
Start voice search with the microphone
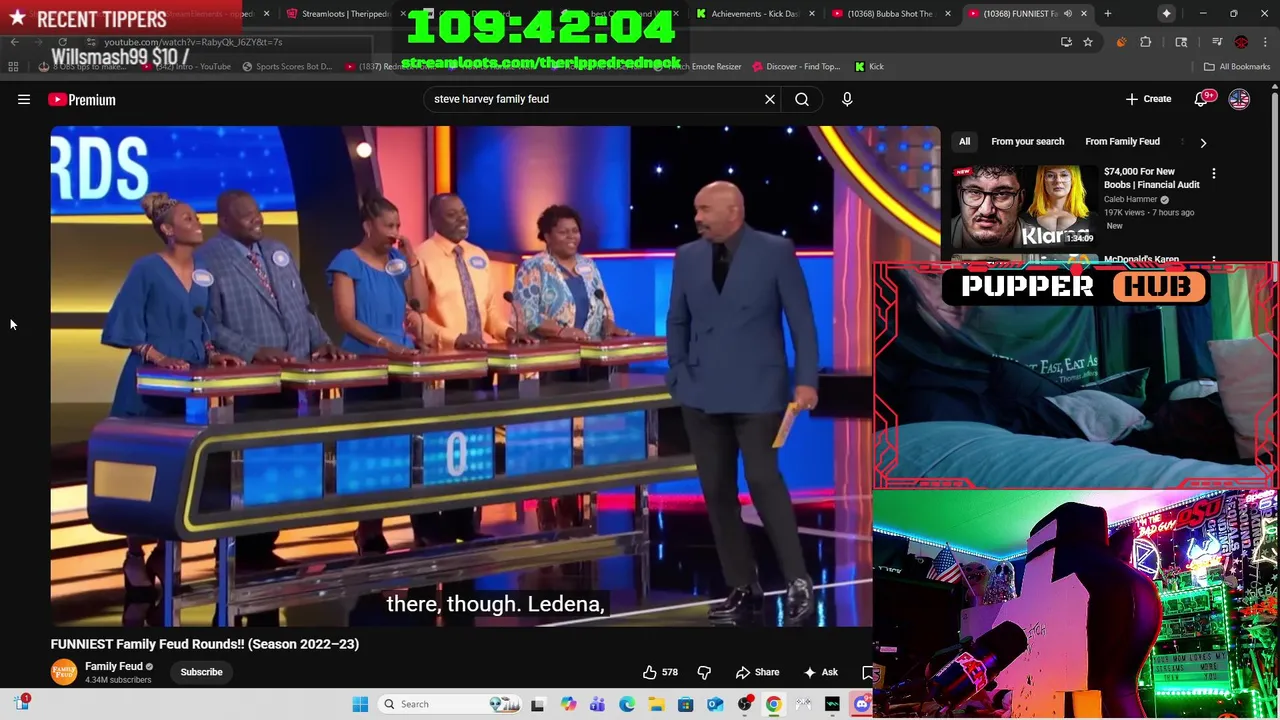click(847, 99)
